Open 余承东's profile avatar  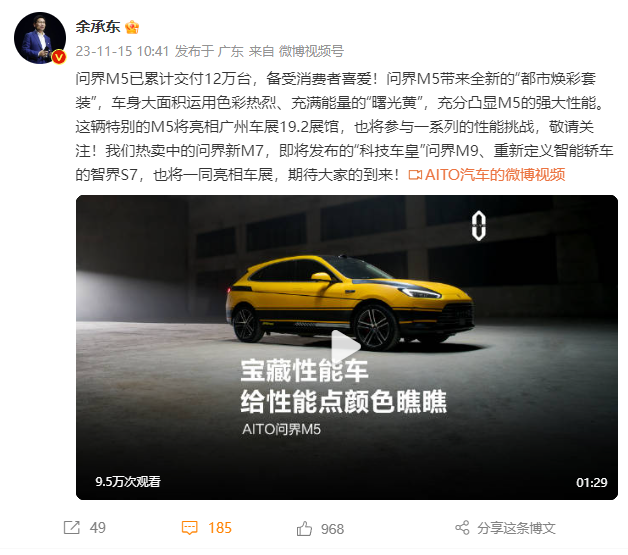point(40,38)
